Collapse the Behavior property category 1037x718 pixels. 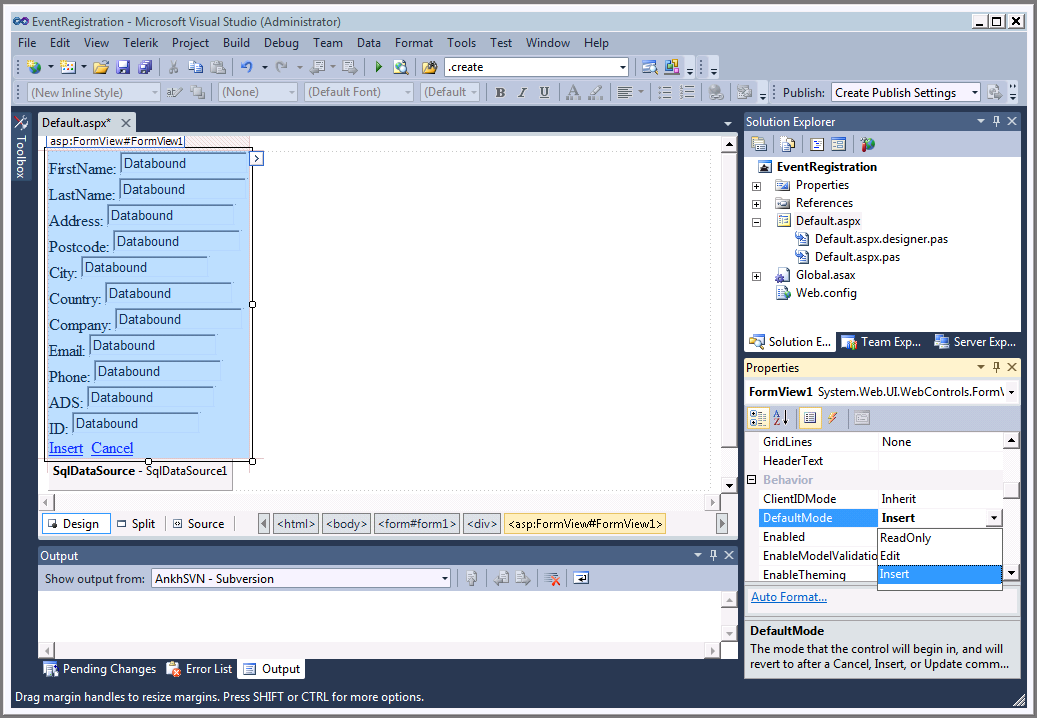tap(752, 480)
